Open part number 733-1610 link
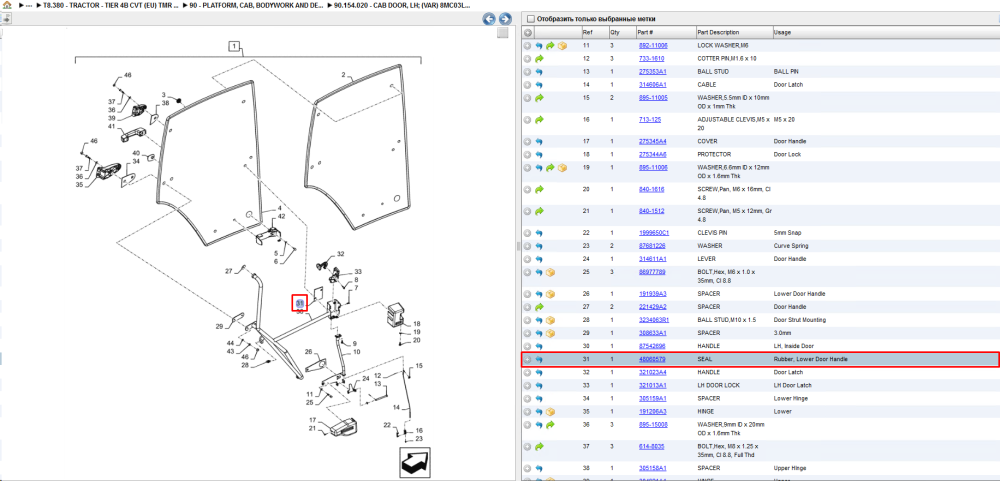This screenshot has height=481, width=1000. point(651,59)
